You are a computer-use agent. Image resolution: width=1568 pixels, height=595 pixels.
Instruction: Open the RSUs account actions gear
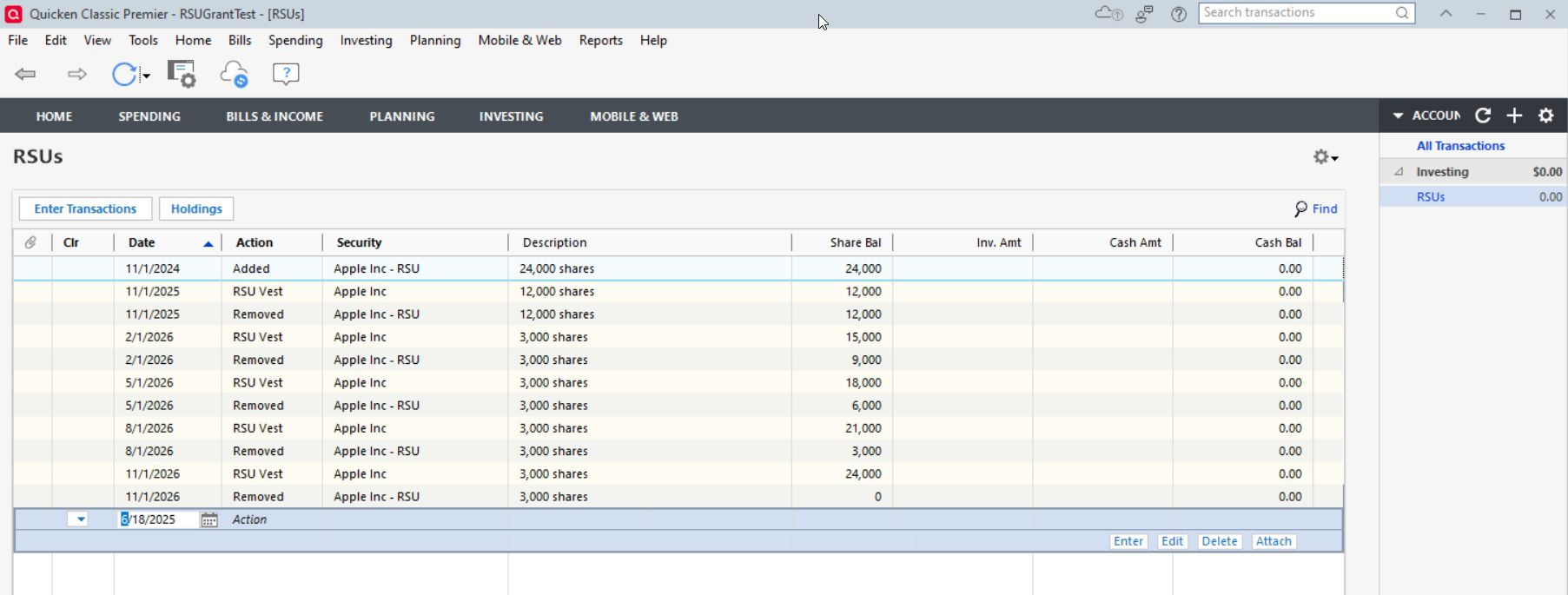click(1326, 157)
